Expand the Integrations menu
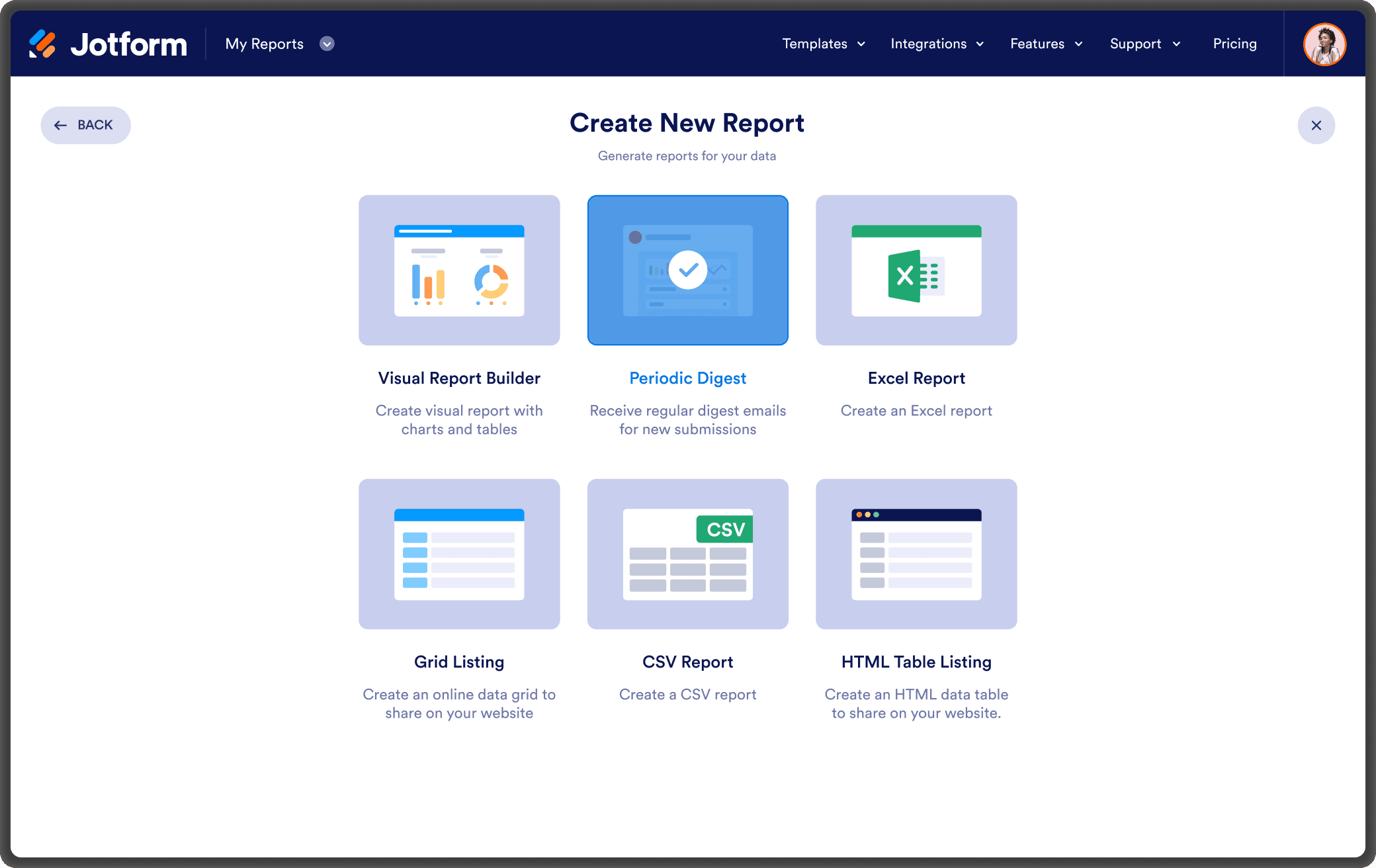This screenshot has height=868, width=1376. pos(937,44)
